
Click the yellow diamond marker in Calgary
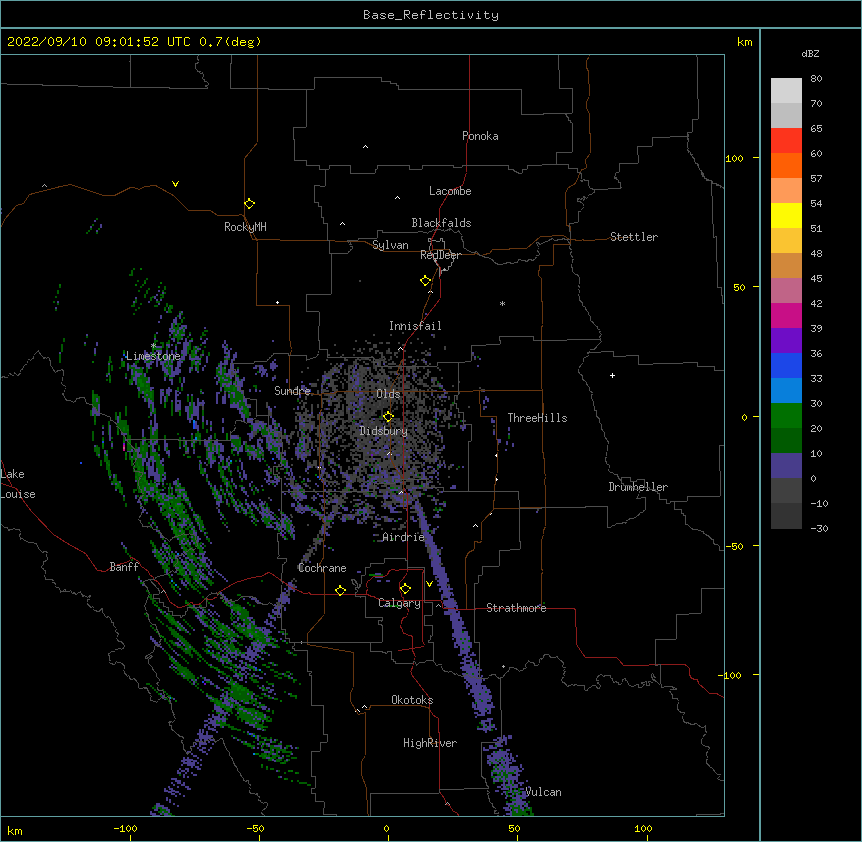405,589
